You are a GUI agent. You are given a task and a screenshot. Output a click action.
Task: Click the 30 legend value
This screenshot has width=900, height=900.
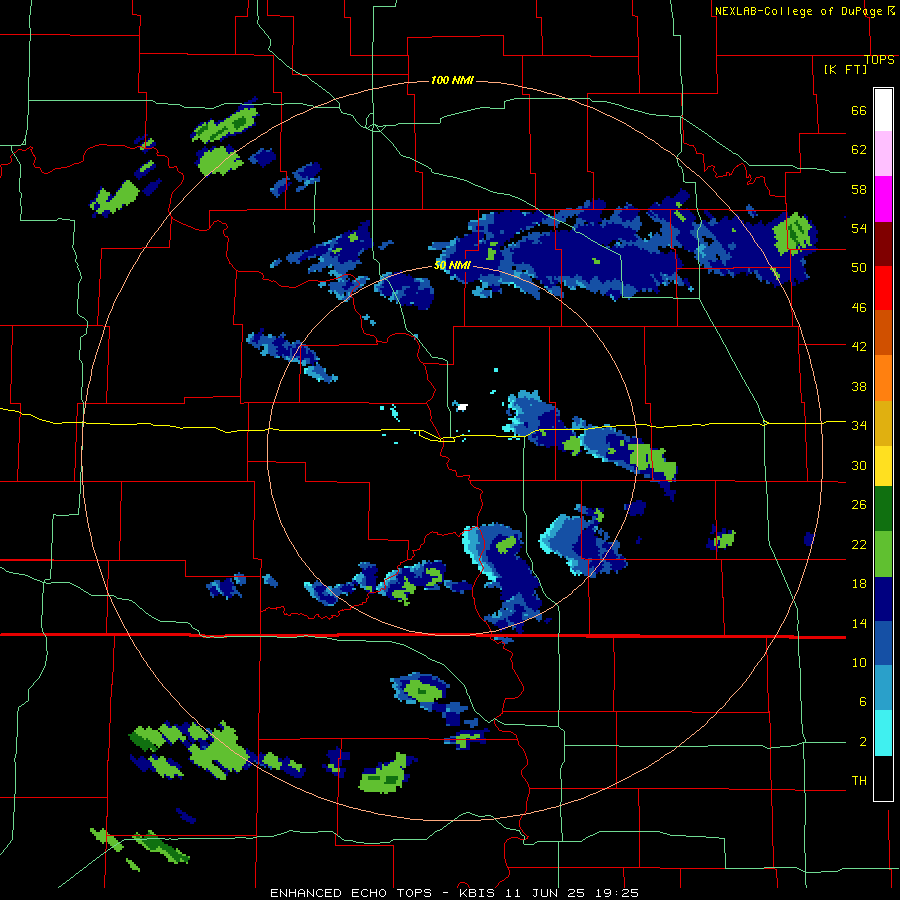pyautogui.click(x=859, y=465)
